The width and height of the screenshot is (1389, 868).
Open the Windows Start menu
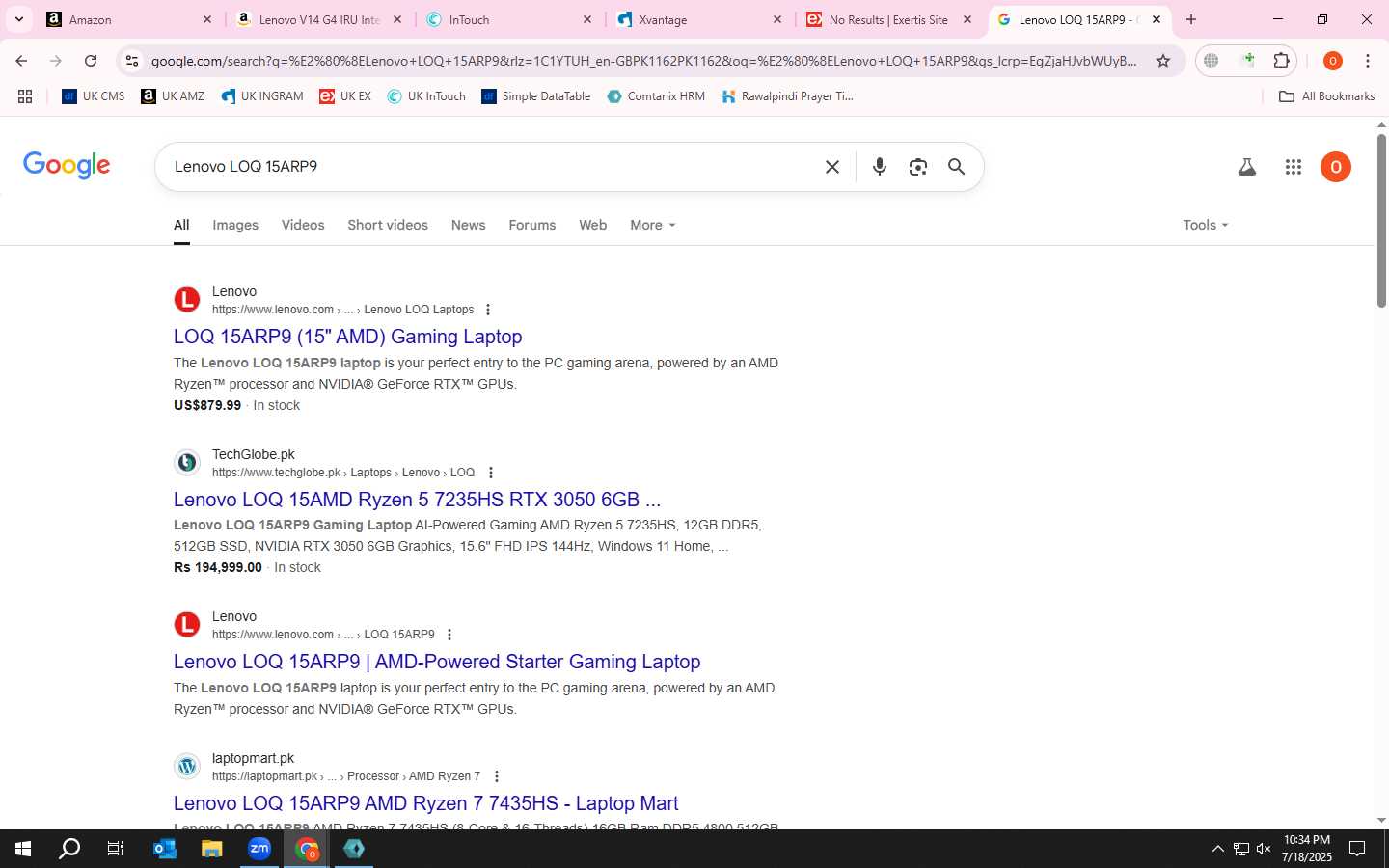pyautogui.click(x=23, y=849)
